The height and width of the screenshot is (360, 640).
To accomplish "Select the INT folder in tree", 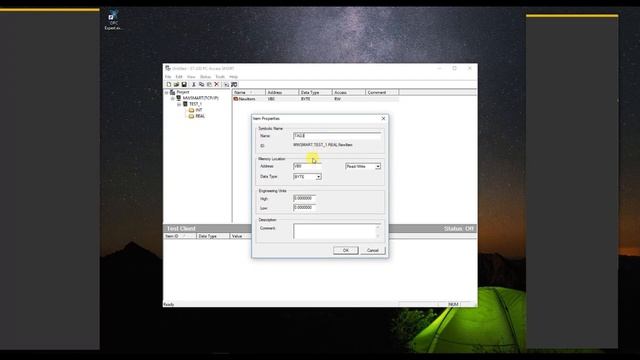I will [x=196, y=110].
